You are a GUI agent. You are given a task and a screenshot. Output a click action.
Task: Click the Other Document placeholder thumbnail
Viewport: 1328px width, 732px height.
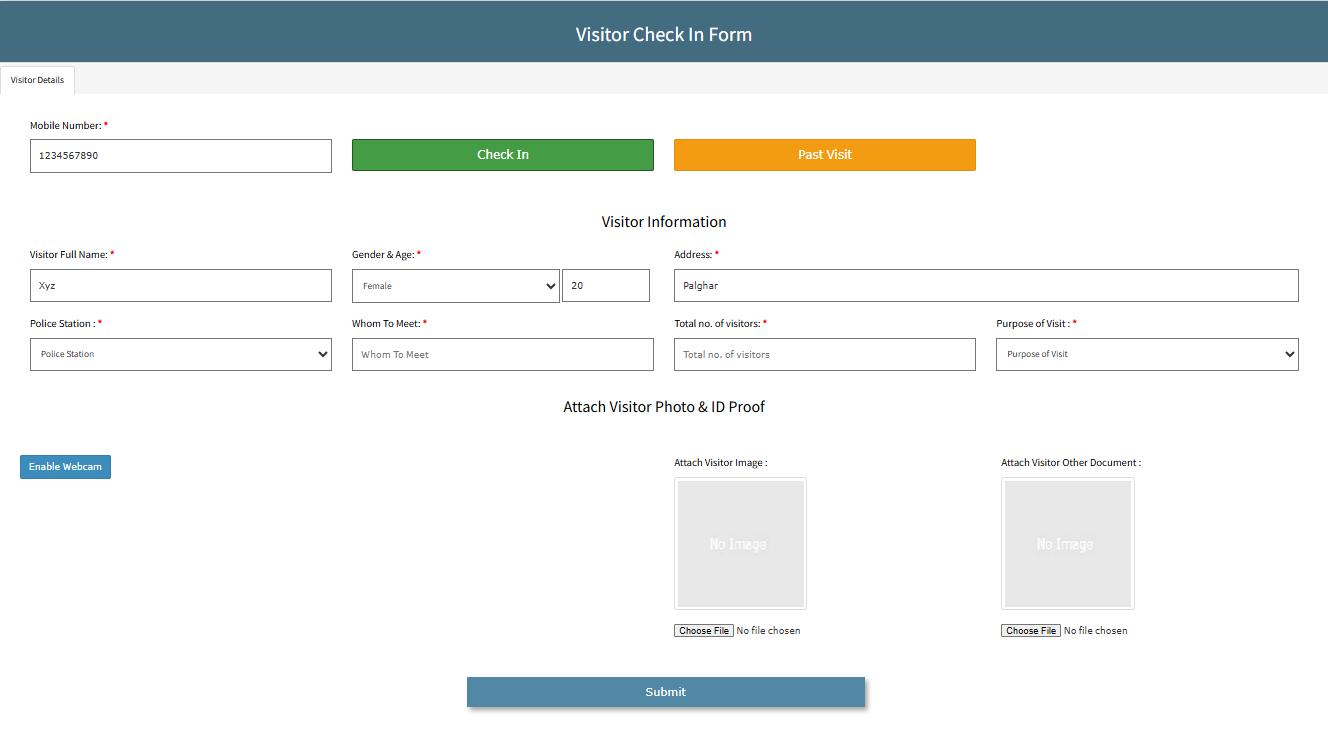pyautogui.click(x=1067, y=543)
